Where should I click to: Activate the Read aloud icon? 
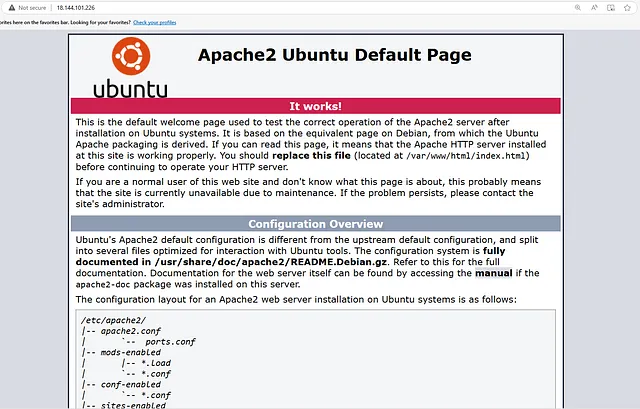click(x=594, y=8)
